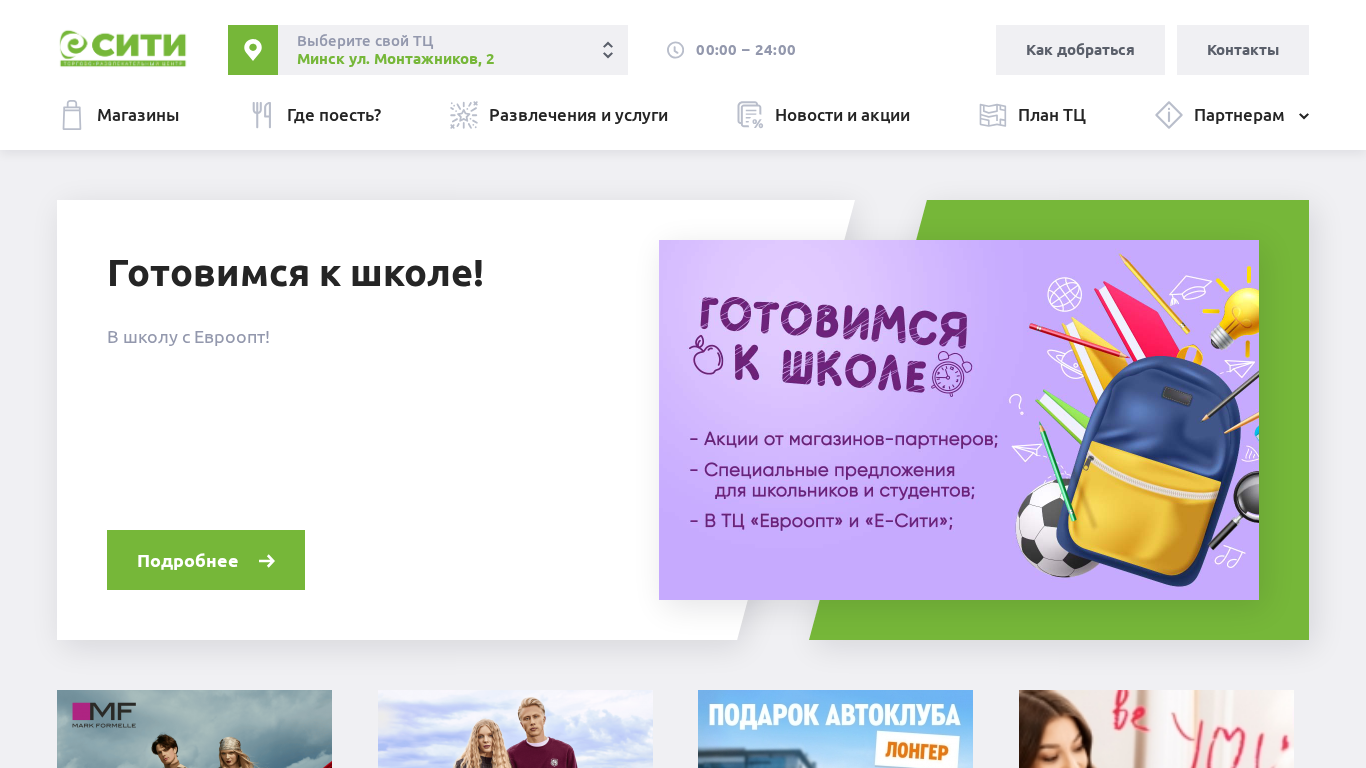Open the Mark Formelle promo thumbnail

[x=194, y=729]
